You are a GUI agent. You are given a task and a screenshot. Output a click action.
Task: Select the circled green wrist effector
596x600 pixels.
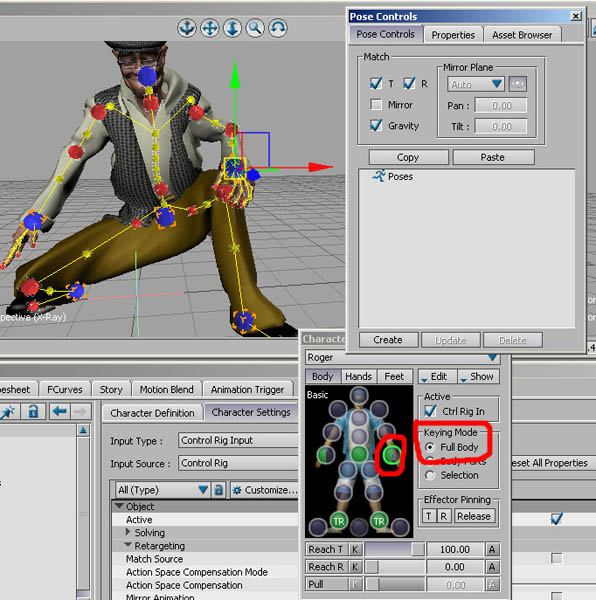click(391, 455)
